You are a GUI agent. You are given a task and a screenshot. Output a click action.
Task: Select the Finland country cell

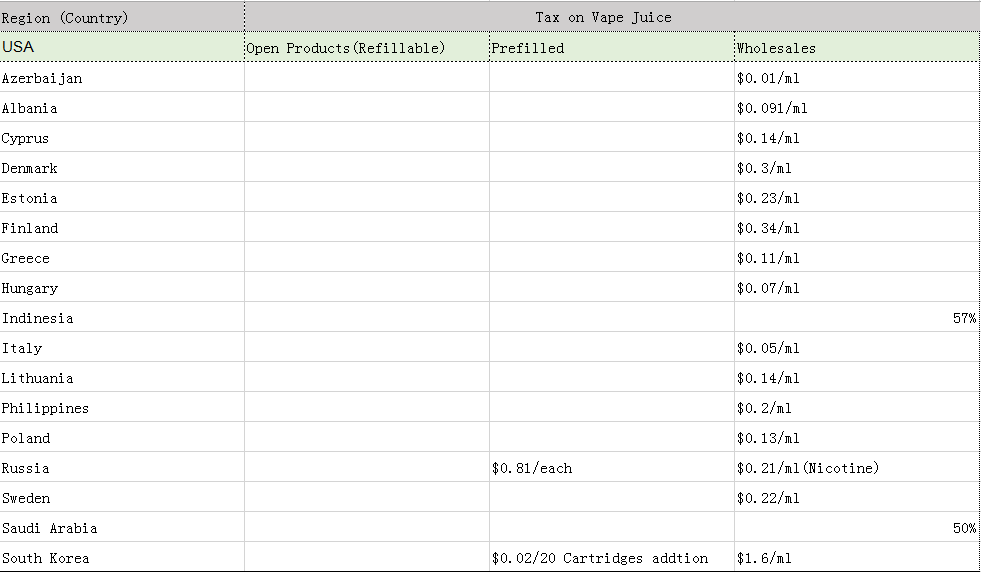pos(122,228)
